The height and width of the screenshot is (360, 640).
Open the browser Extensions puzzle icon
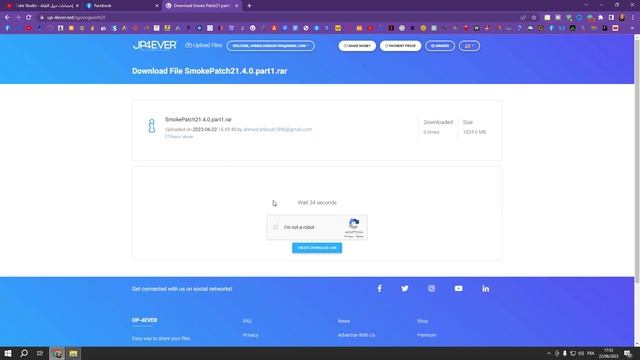(600, 18)
